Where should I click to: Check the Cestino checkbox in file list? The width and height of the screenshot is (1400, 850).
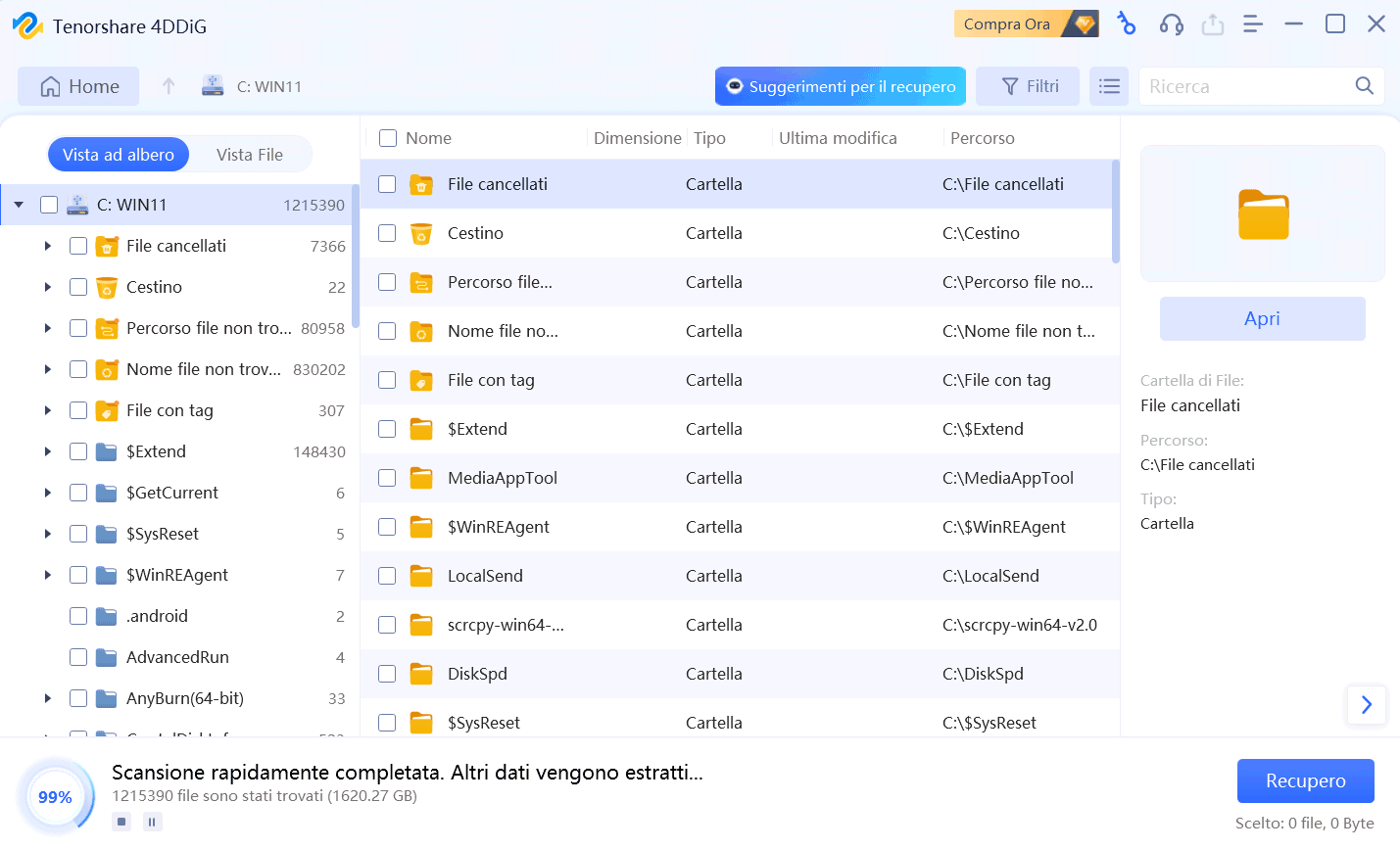coord(387,233)
